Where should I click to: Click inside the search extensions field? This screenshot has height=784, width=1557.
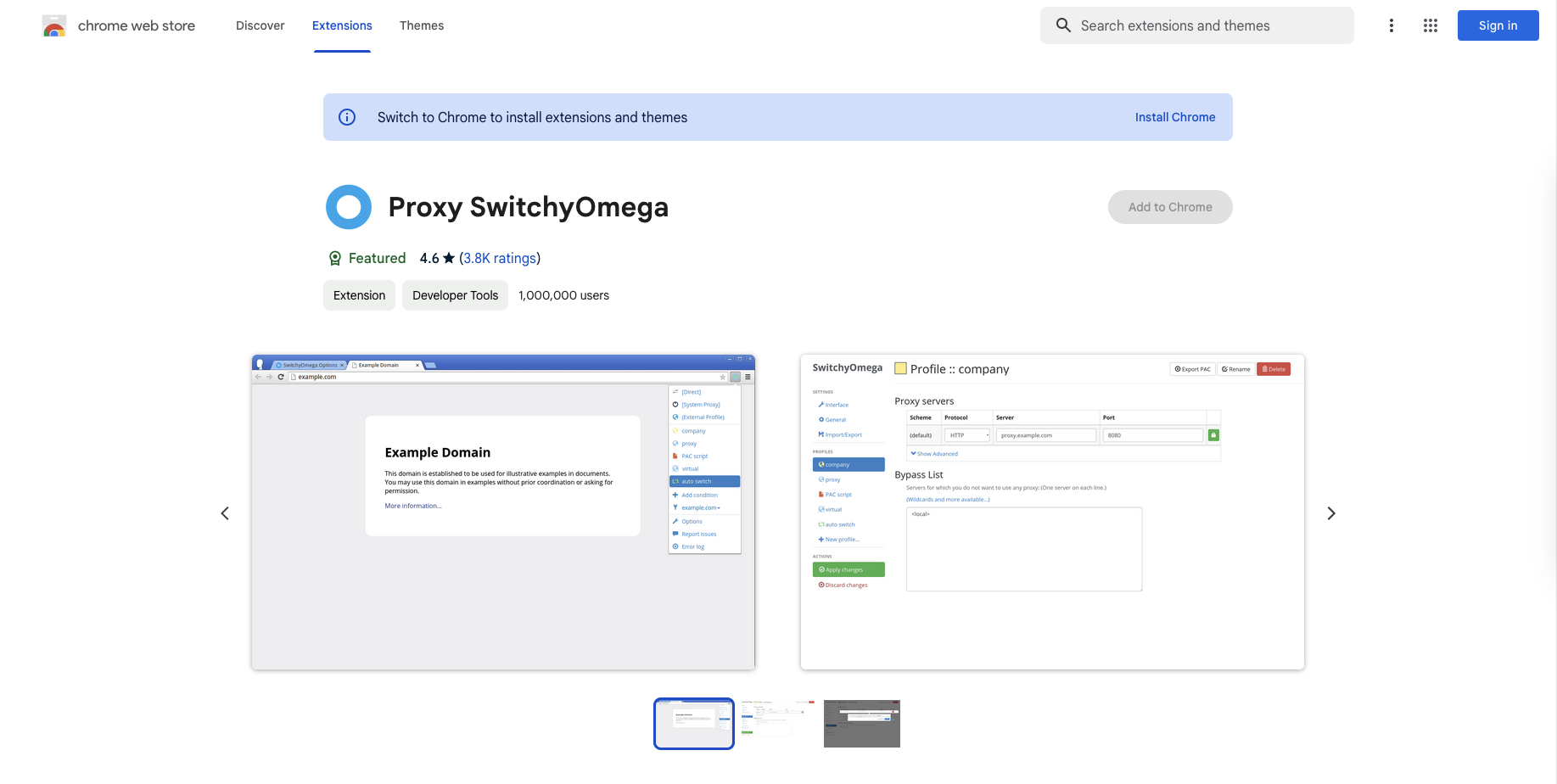[1188, 25]
